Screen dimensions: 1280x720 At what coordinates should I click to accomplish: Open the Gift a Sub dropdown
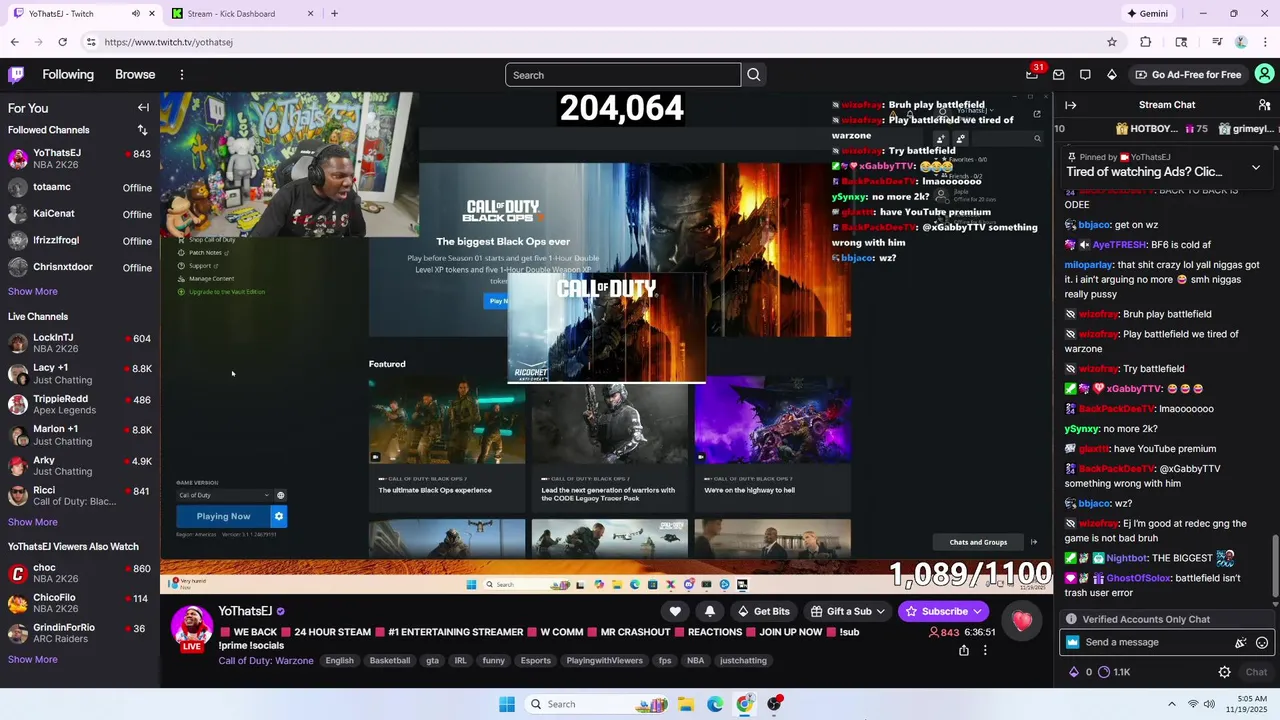(x=848, y=611)
